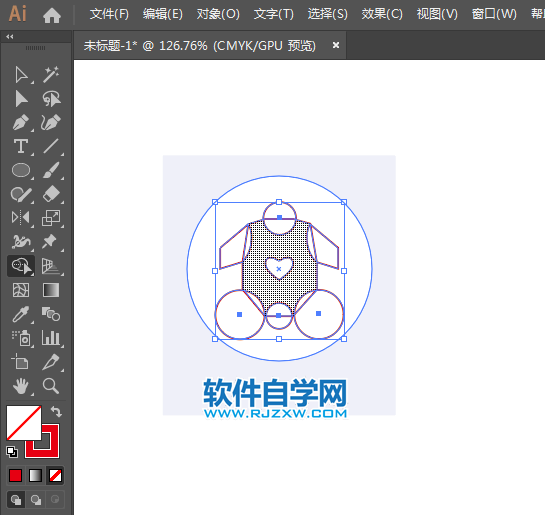Apply Gradient mode button
Screen dimensions: 545x515
click(x=35, y=475)
